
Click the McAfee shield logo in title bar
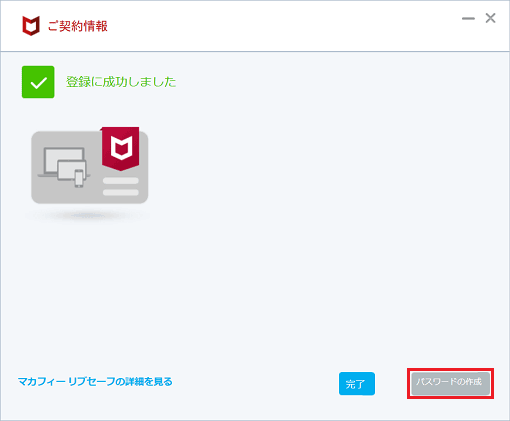31,26
